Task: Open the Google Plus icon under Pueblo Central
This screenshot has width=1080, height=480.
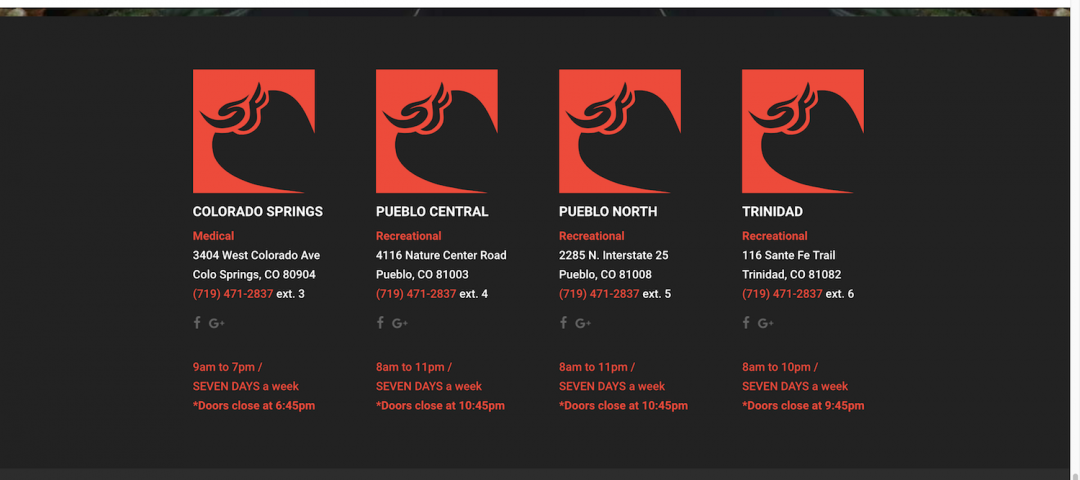Action: pyautogui.click(x=400, y=323)
